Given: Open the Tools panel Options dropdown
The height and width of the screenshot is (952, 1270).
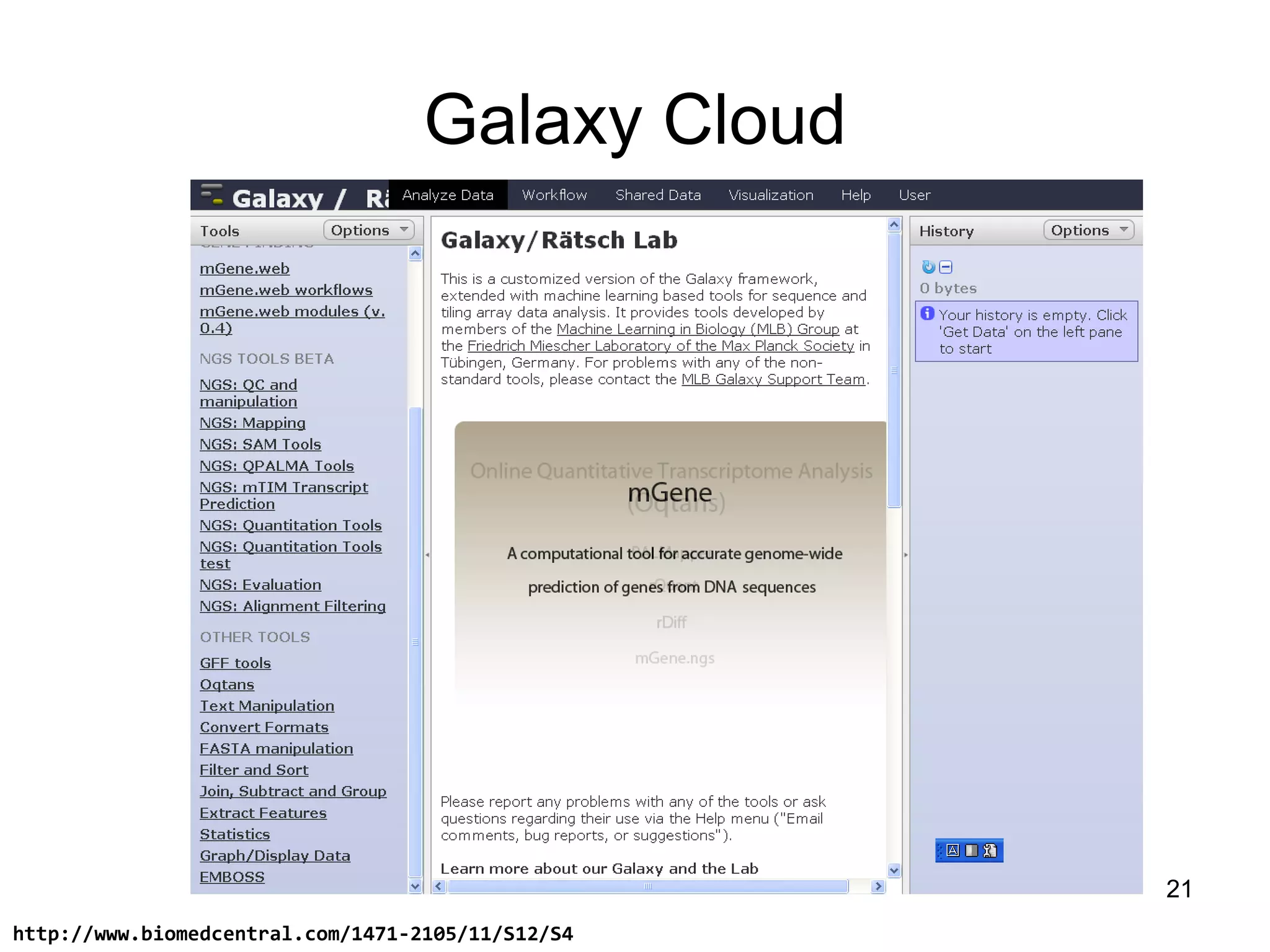Looking at the screenshot, I should (x=369, y=230).
